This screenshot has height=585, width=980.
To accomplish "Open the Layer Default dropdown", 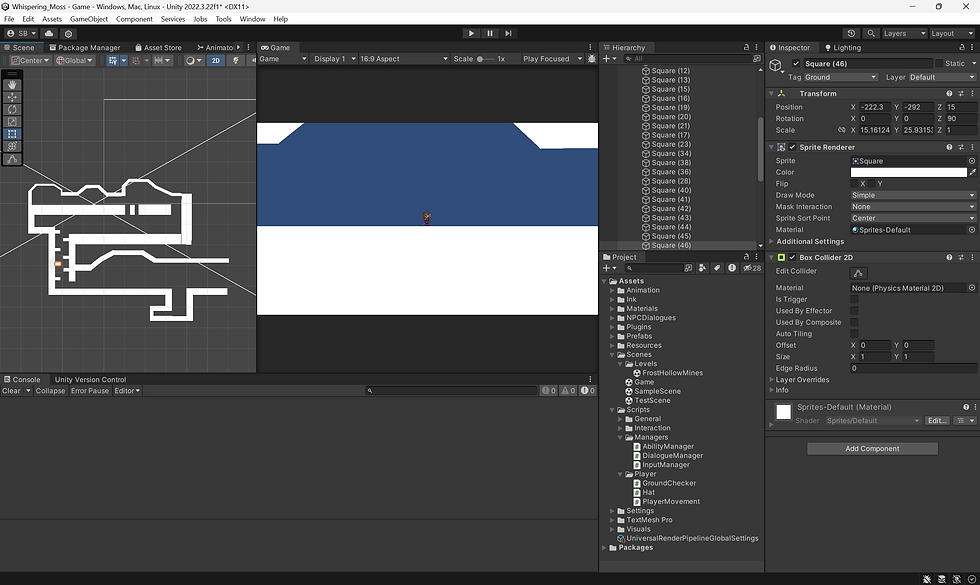I will (942, 78).
